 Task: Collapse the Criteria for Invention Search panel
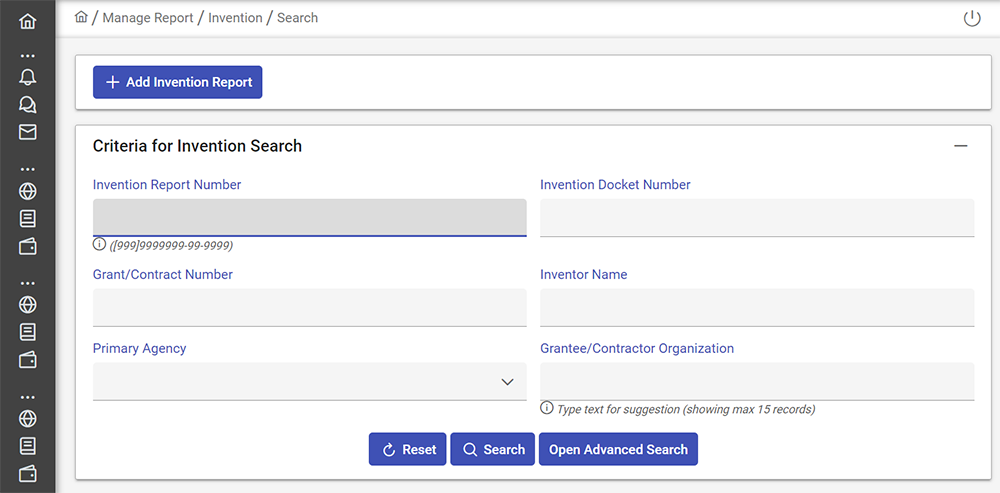coord(960,146)
